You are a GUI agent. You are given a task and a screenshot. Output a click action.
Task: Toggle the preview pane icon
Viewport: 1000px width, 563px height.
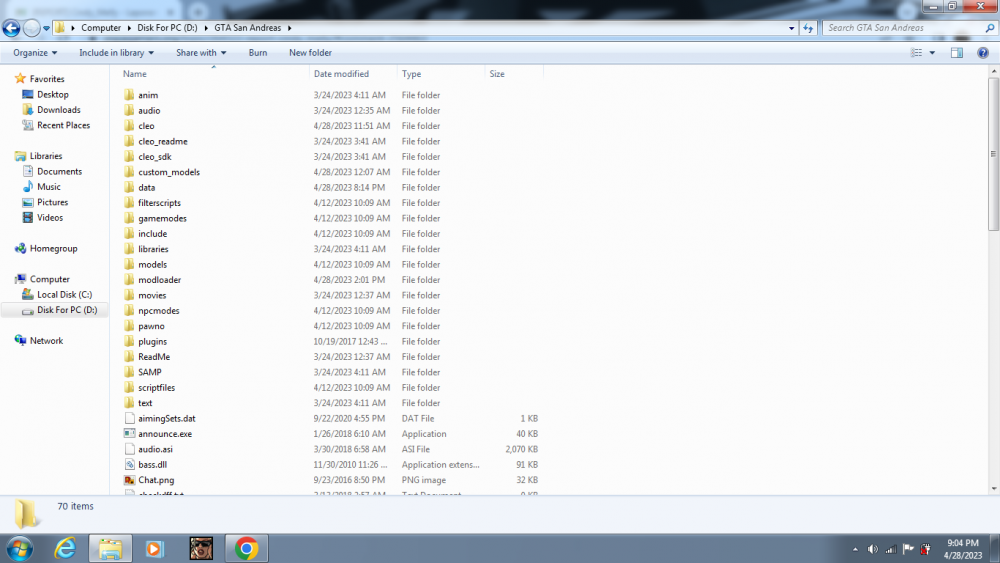click(957, 53)
